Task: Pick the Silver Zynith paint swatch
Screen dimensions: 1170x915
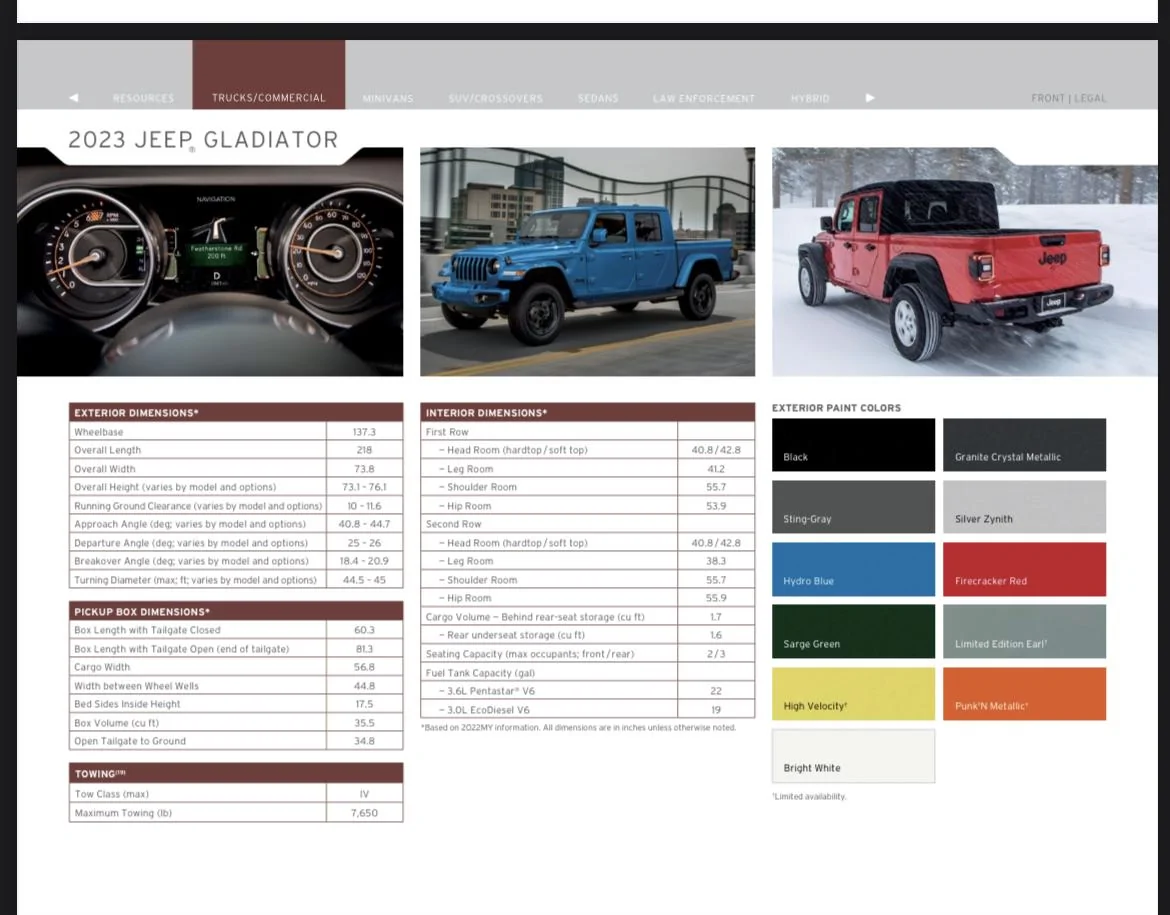Action: point(1024,507)
